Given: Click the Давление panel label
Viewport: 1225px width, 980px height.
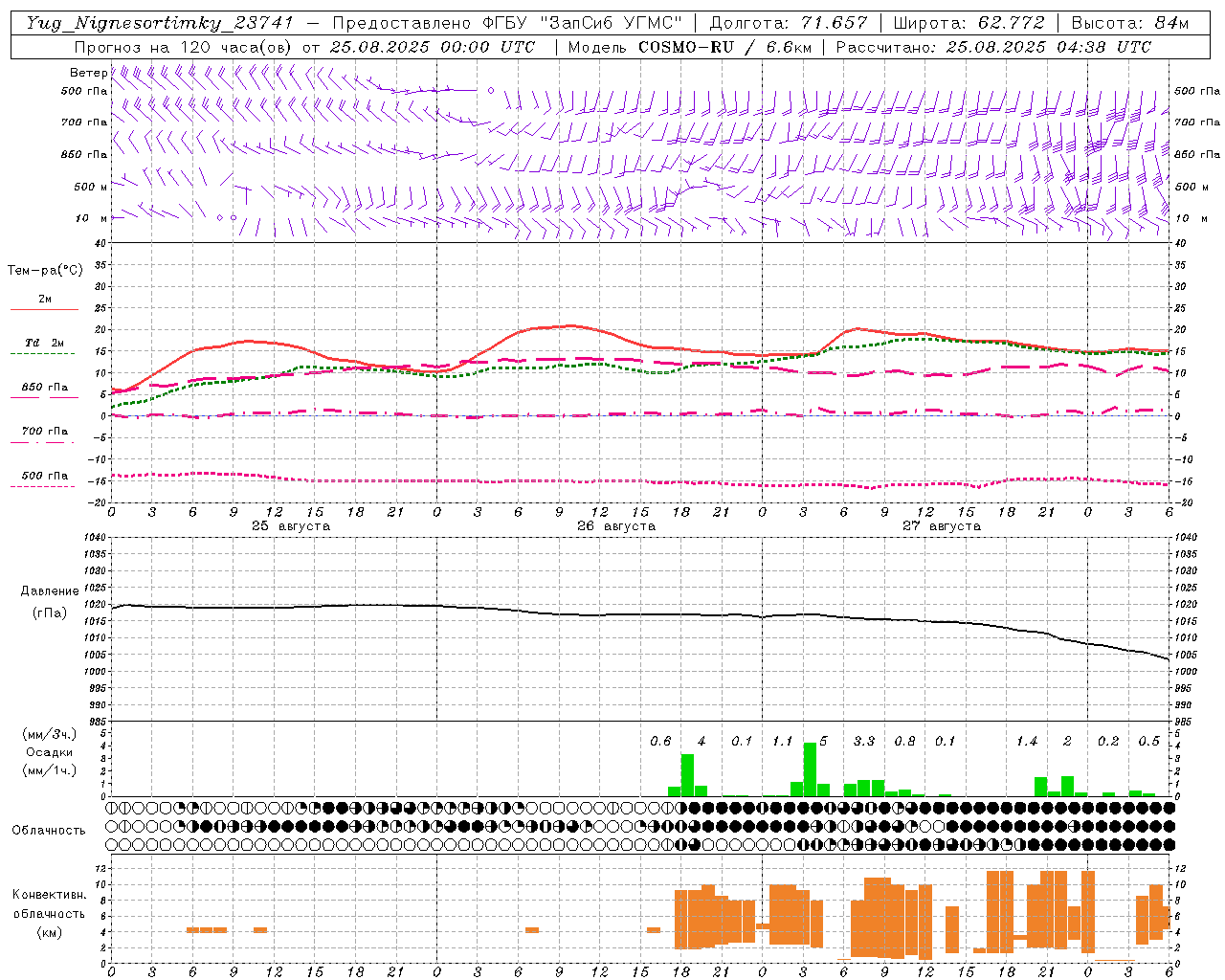Looking at the screenshot, I should coord(50,591).
